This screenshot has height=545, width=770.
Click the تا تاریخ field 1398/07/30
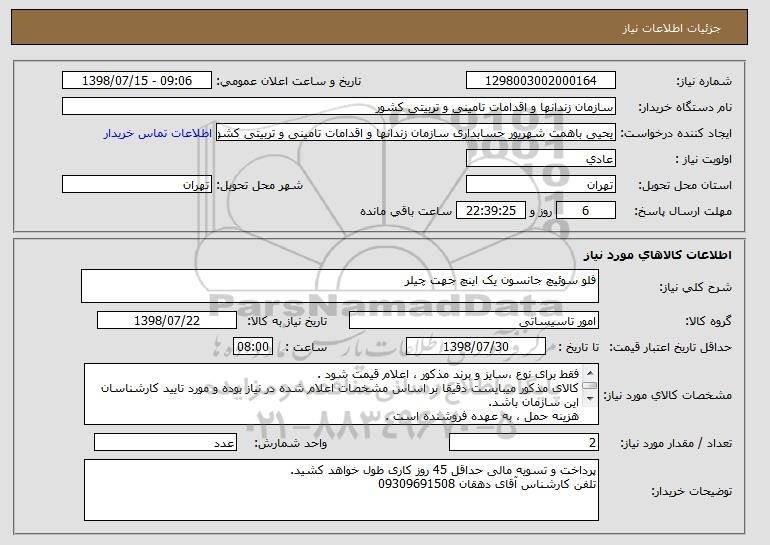(x=476, y=347)
